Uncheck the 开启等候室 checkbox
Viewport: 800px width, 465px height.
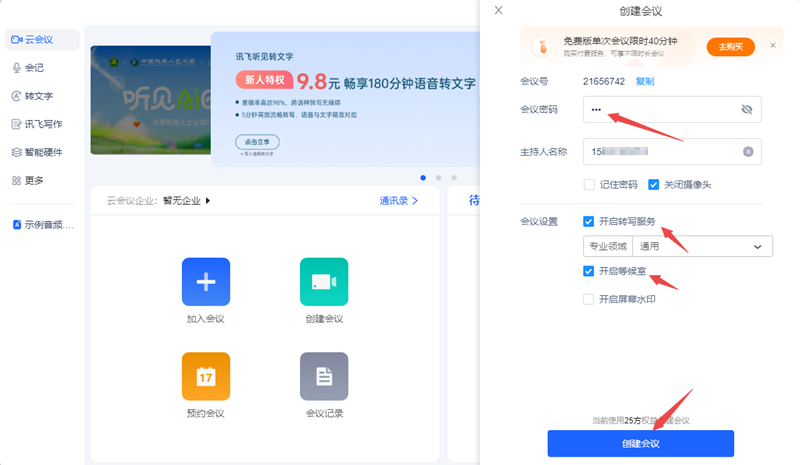point(588,271)
